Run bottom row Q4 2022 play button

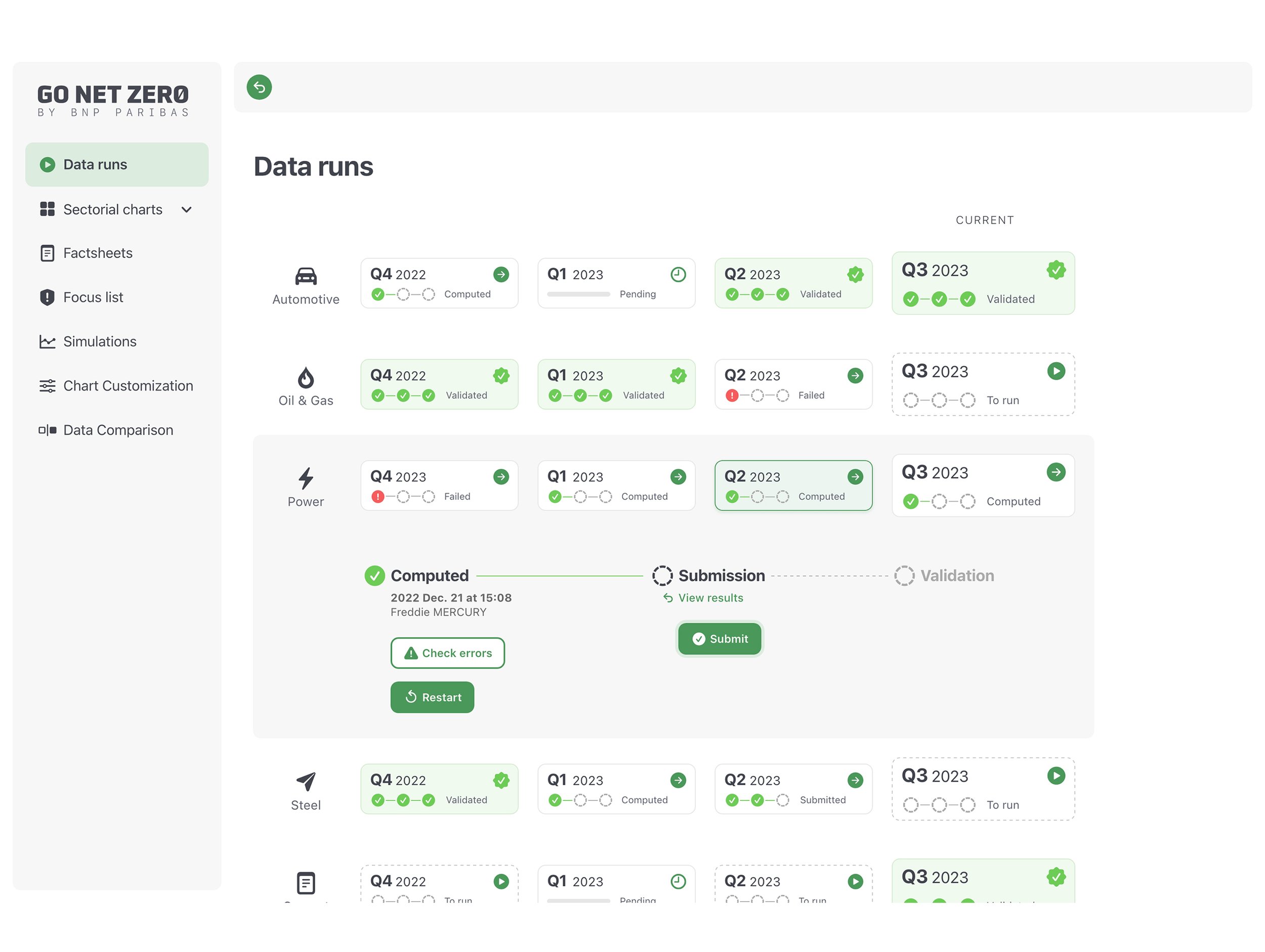[501, 882]
